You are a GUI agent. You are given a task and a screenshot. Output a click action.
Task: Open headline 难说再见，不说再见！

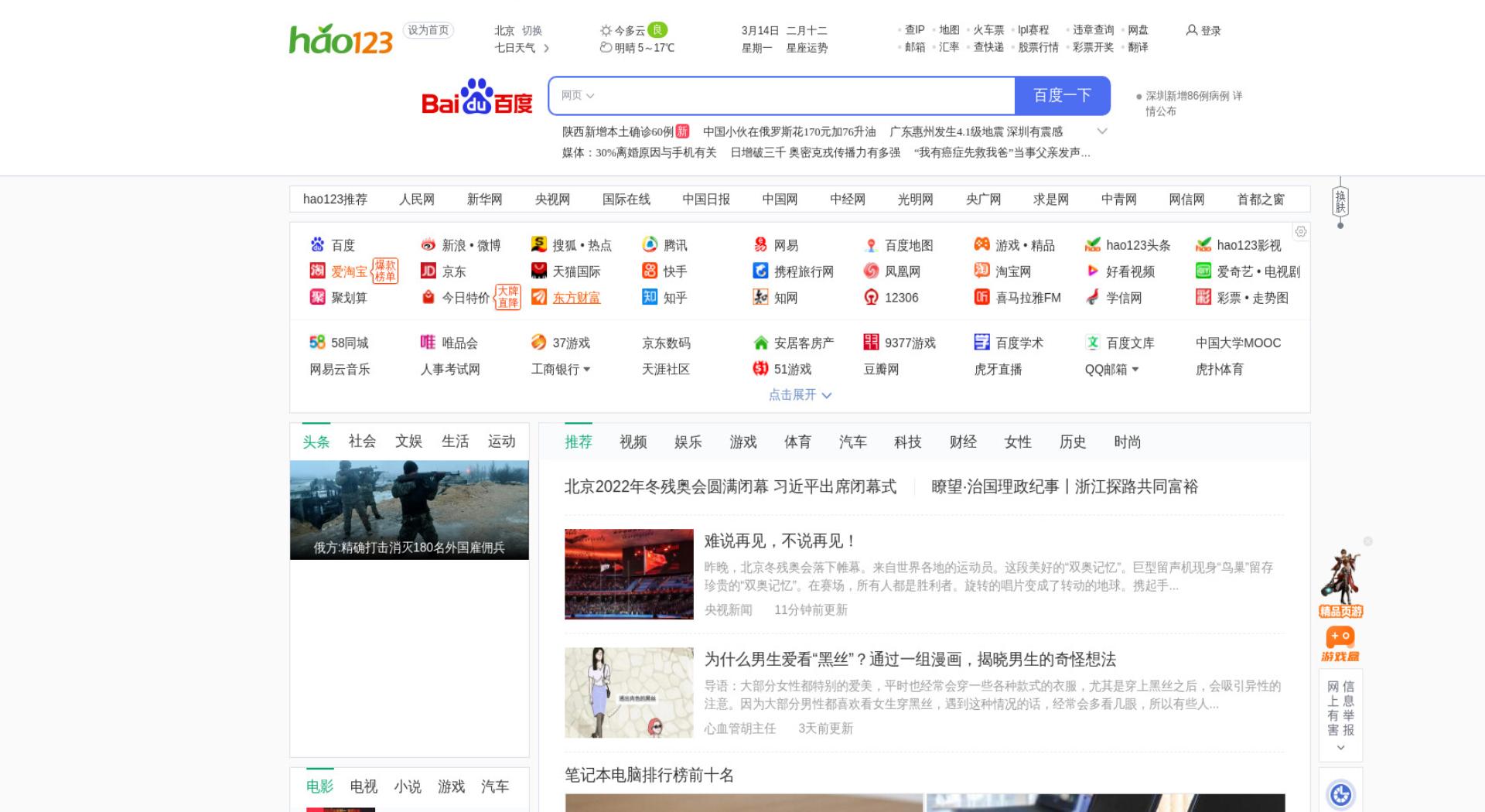click(x=779, y=541)
